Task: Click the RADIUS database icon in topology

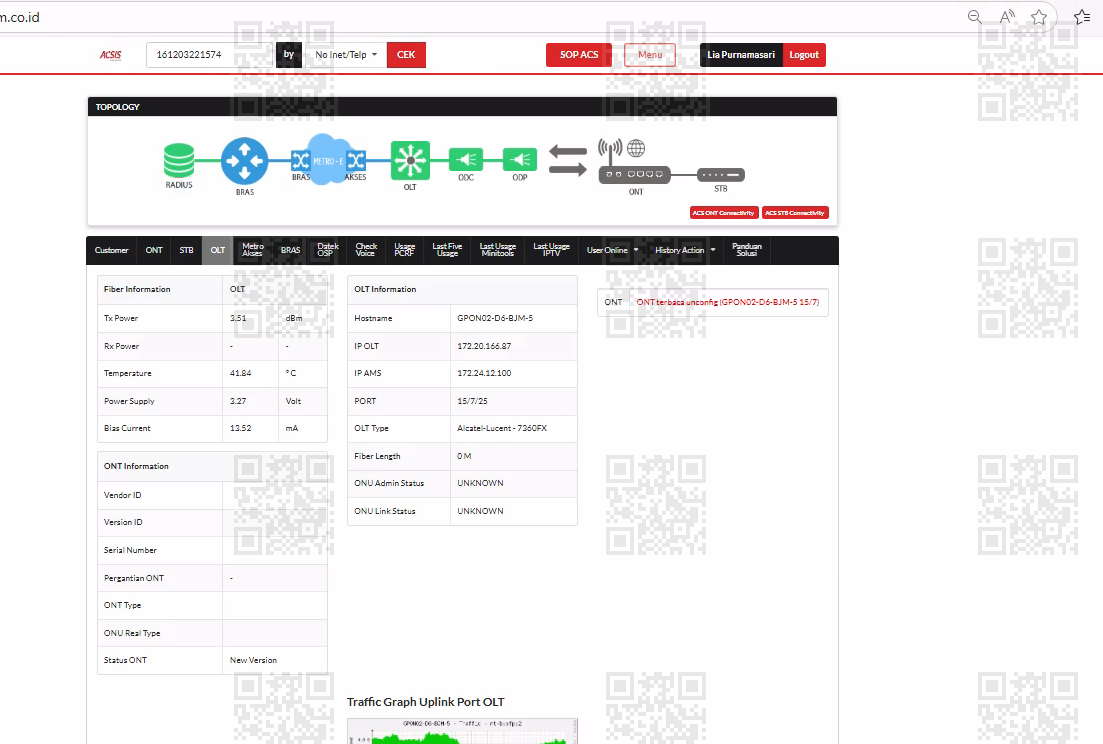Action: pyautogui.click(x=179, y=160)
